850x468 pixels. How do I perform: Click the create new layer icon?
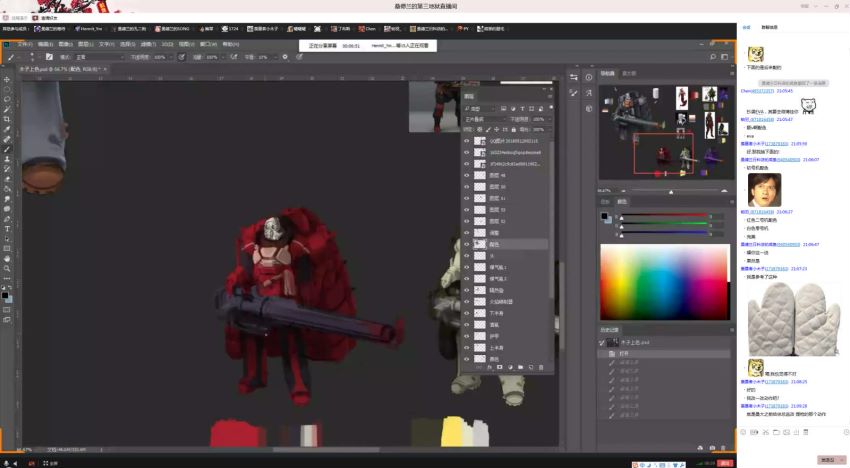pyautogui.click(x=531, y=367)
